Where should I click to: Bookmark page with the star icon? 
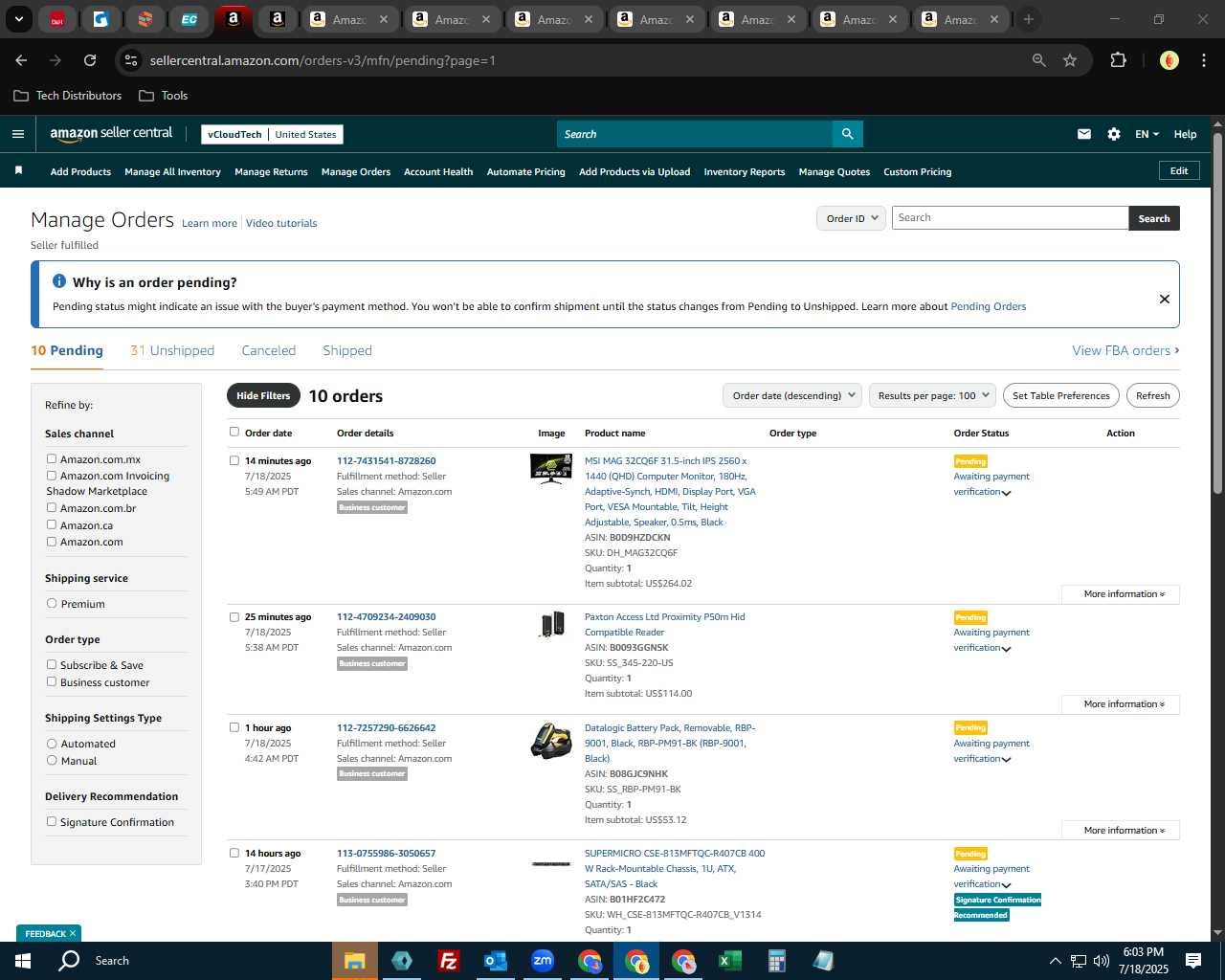(x=1070, y=60)
